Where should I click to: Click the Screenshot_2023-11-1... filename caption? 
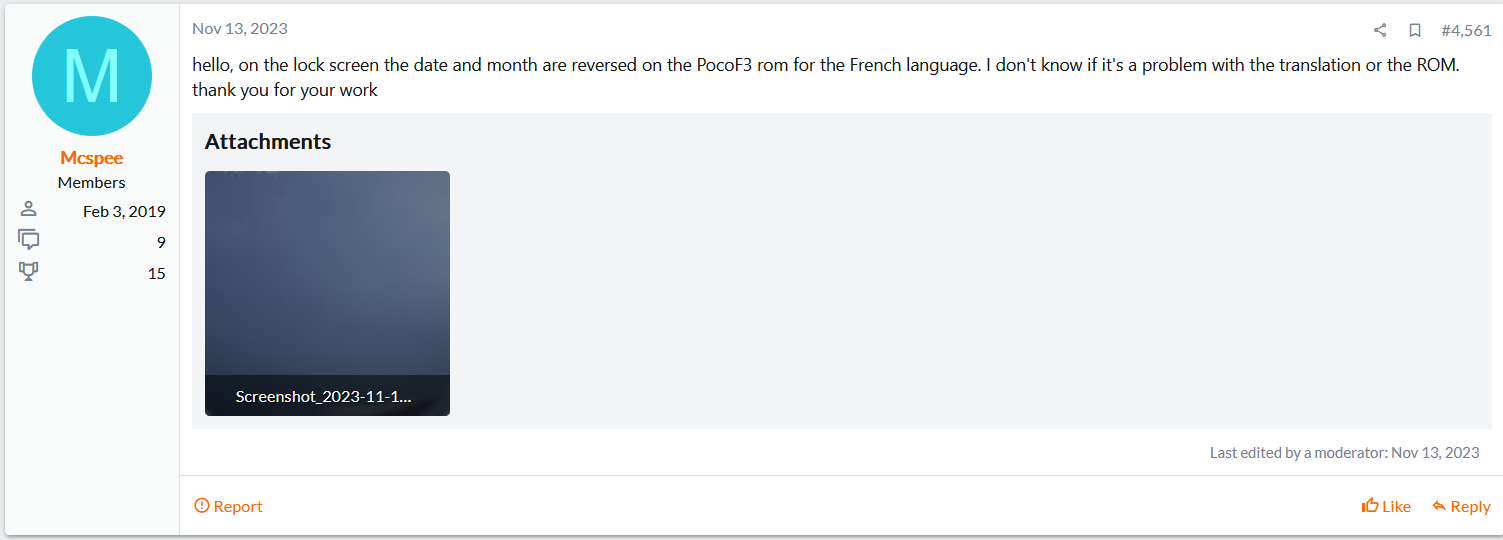[324, 396]
